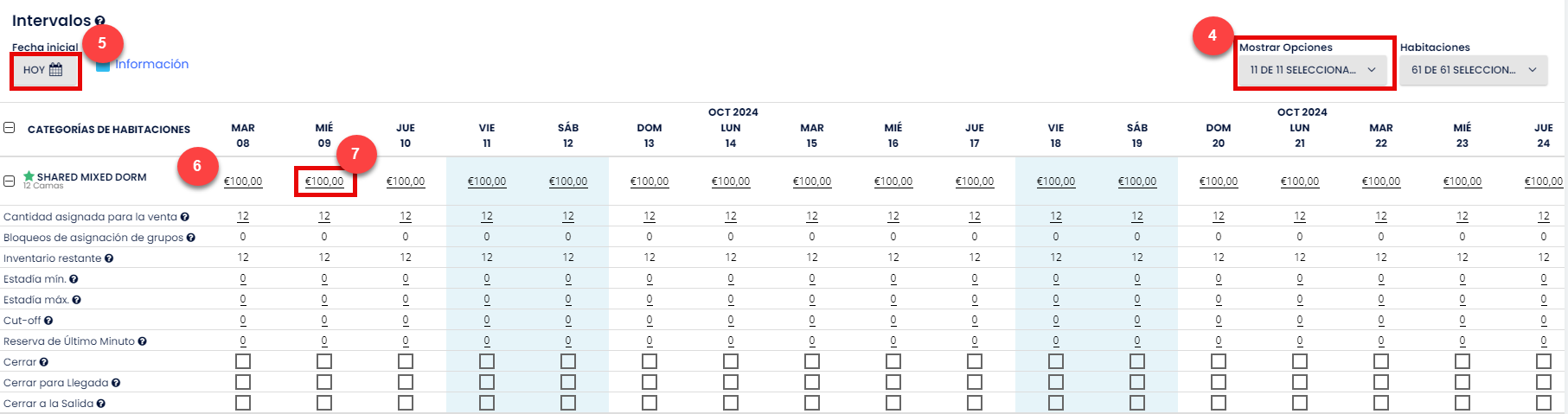Check Cerrar a la Salida box for JUE 10
Viewport: 1568px width, 414px height.
[406, 403]
